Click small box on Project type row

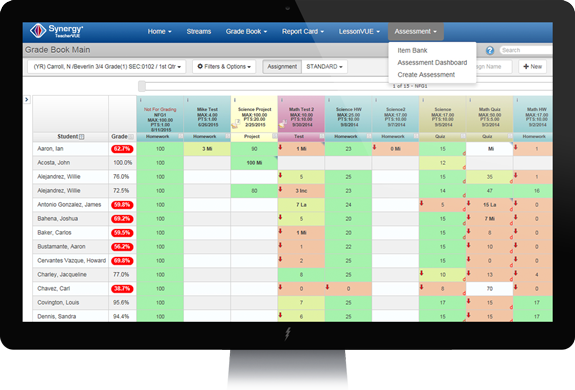click(275, 136)
